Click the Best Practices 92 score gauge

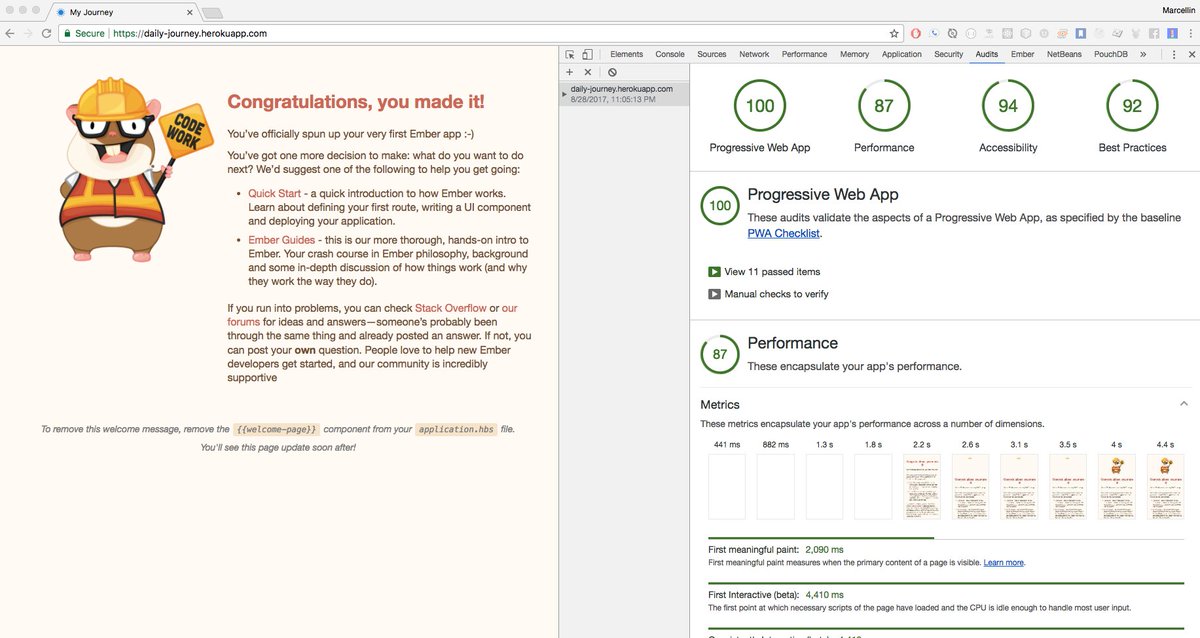tap(1132, 106)
